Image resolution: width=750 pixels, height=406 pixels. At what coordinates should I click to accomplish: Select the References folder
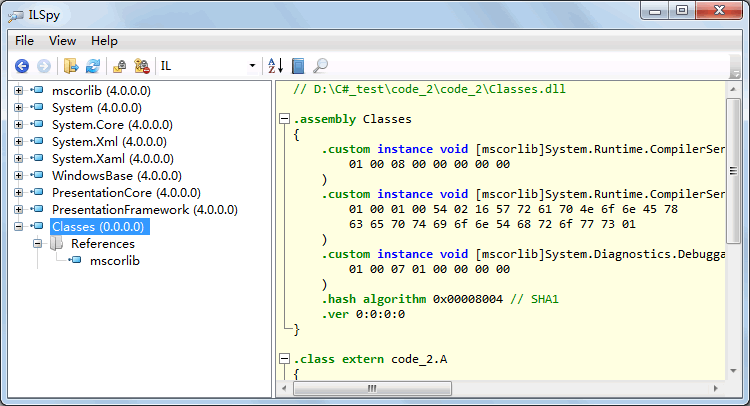click(103, 244)
